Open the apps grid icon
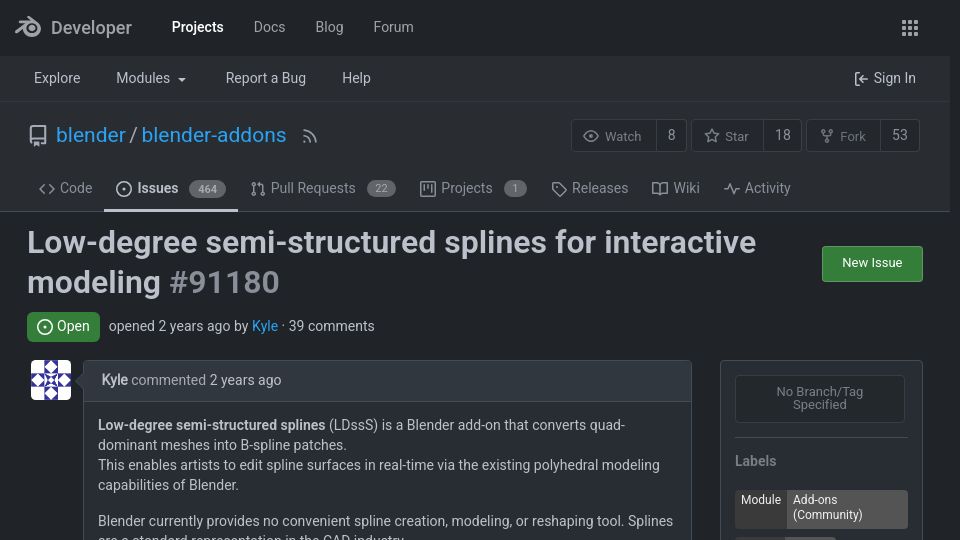Viewport: 960px width, 540px height. coord(910,28)
